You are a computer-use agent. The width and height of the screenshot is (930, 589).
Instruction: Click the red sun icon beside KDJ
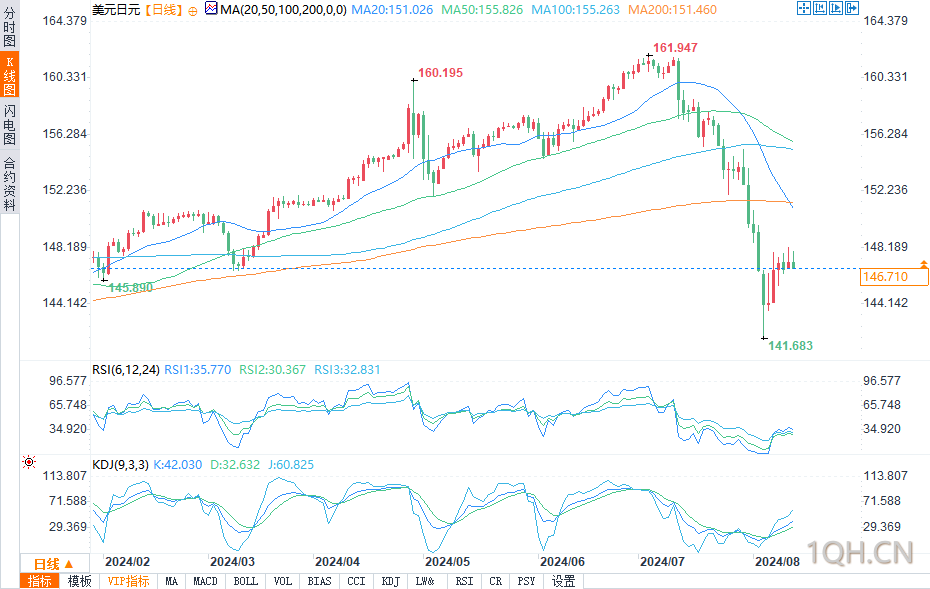(28, 461)
